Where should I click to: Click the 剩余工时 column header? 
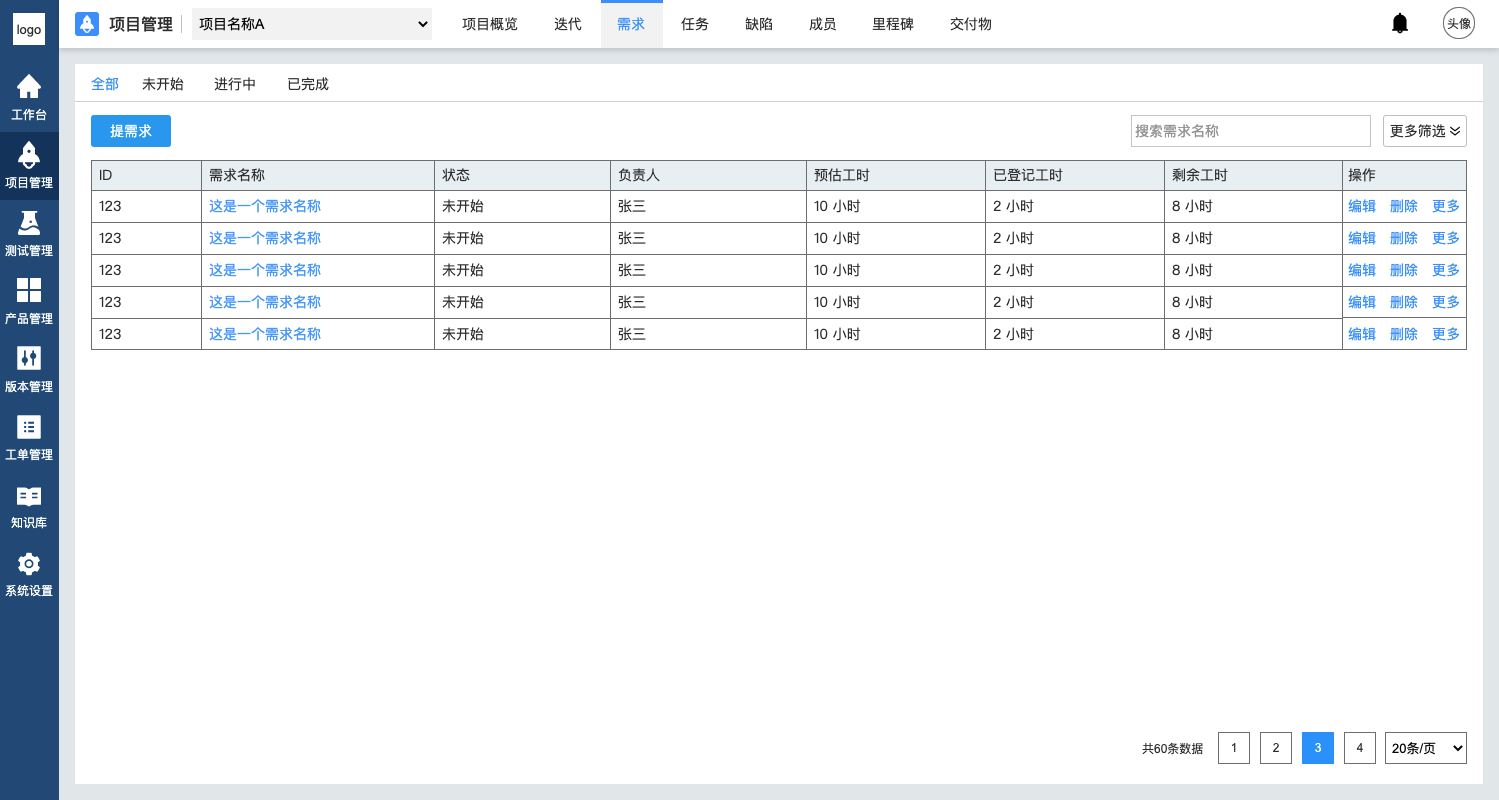pyautogui.click(x=1253, y=175)
